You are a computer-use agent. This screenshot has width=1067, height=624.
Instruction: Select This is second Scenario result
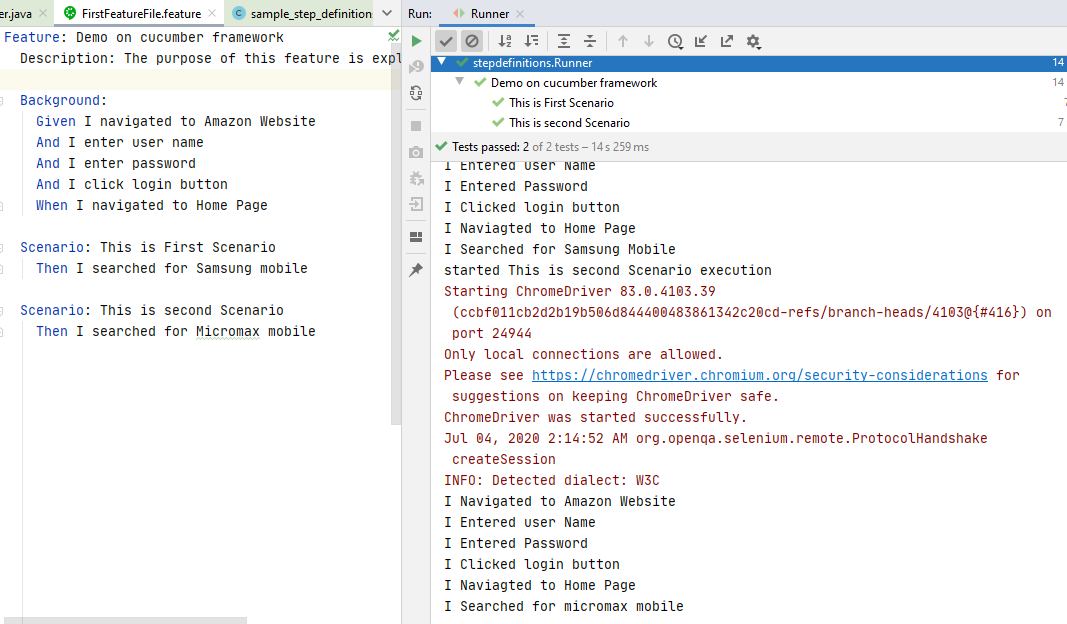(x=749, y=122)
